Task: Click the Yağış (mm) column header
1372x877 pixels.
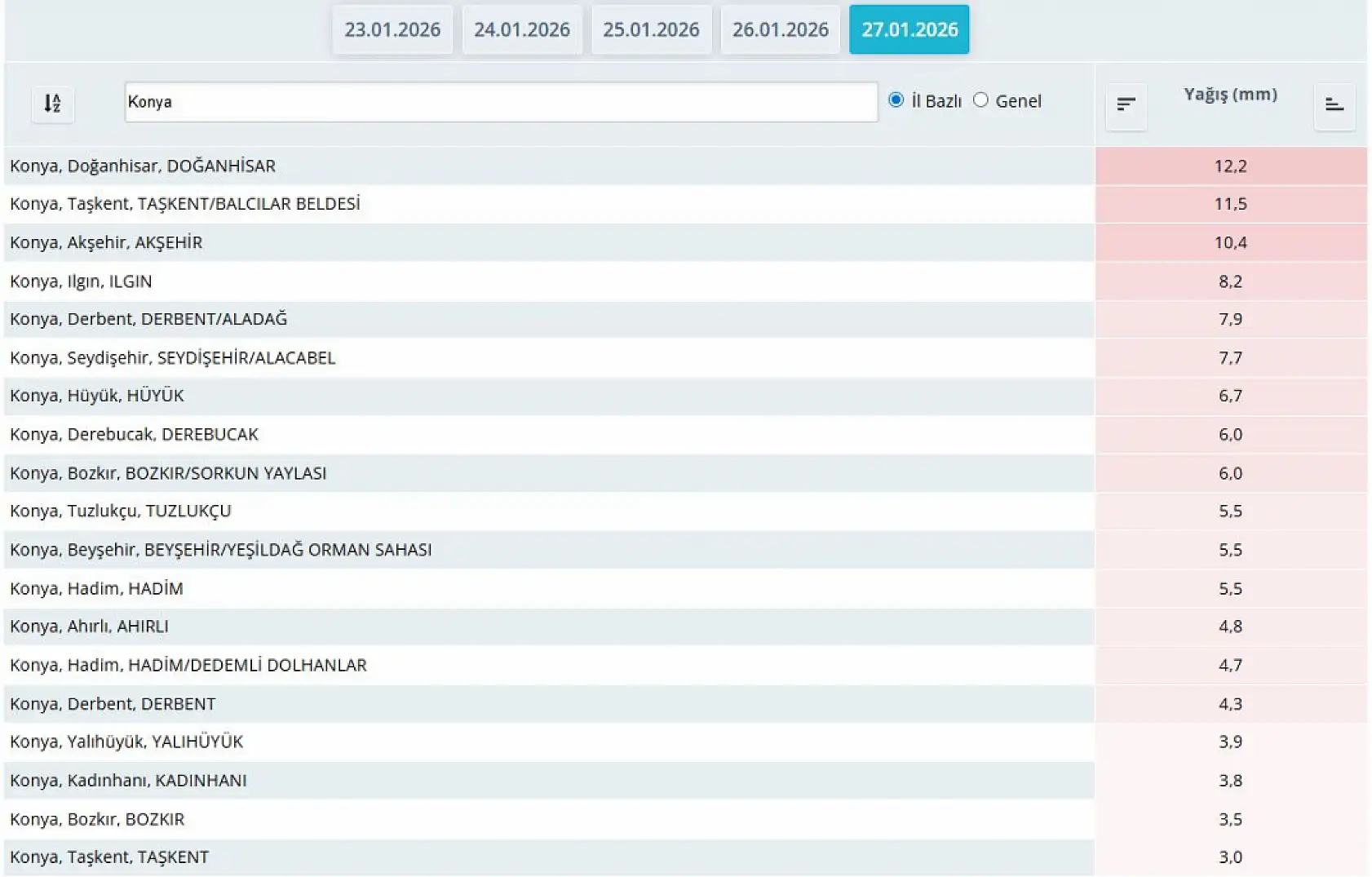Action: 1230,95
